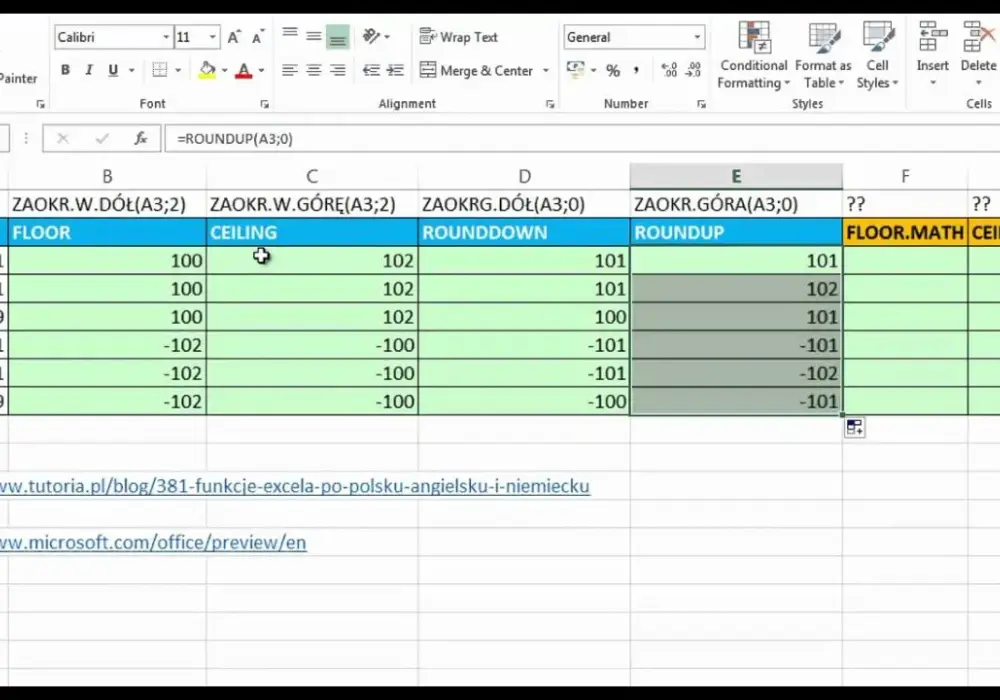Screen dimensions: 1000x700
Task: Open the font size 11 dropdown
Action: point(212,37)
